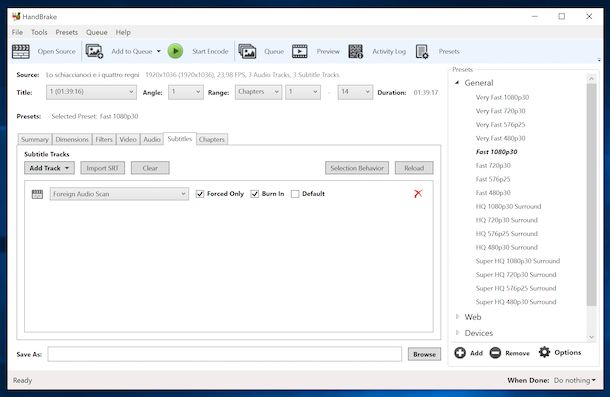Switch to the Filters tab
The width and height of the screenshot is (610, 397).
click(x=104, y=139)
